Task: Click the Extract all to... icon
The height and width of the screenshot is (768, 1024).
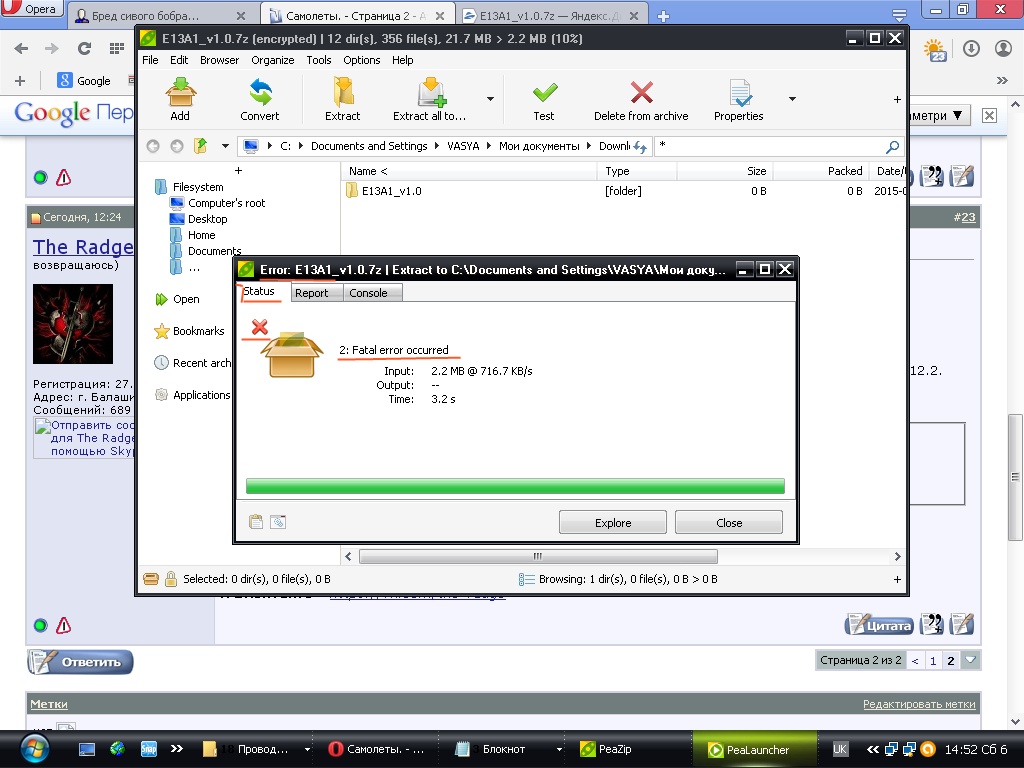Action: tap(431, 92)
